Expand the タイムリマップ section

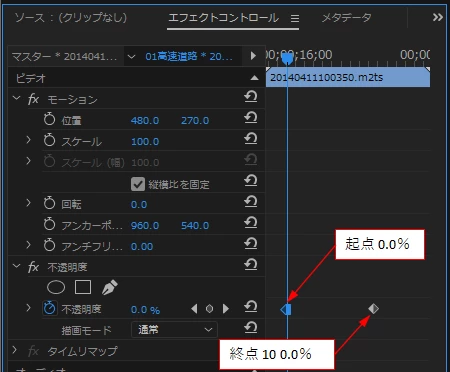coord(14,350)
